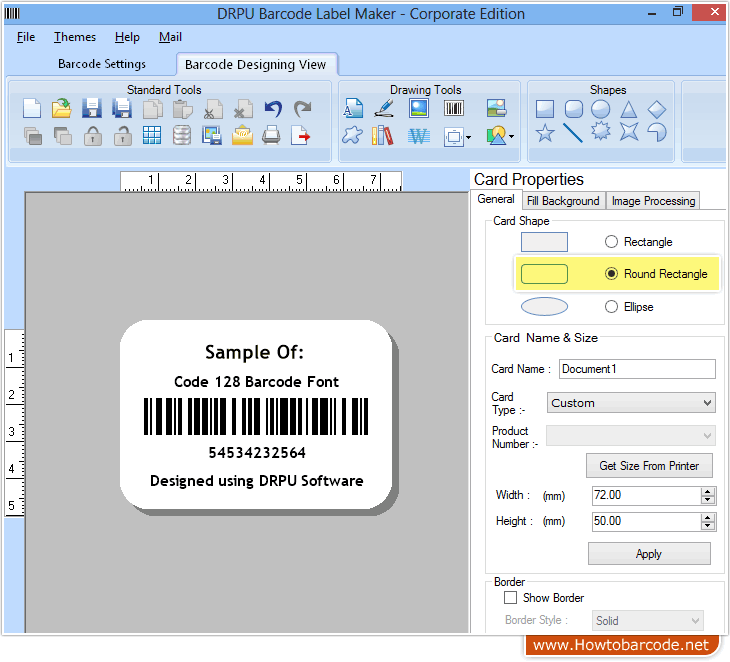Click the Save floppy disk icon
Image resolution: width=730 pixels, height=662 pixels.
pyautogui.click(x=92, y=109)
